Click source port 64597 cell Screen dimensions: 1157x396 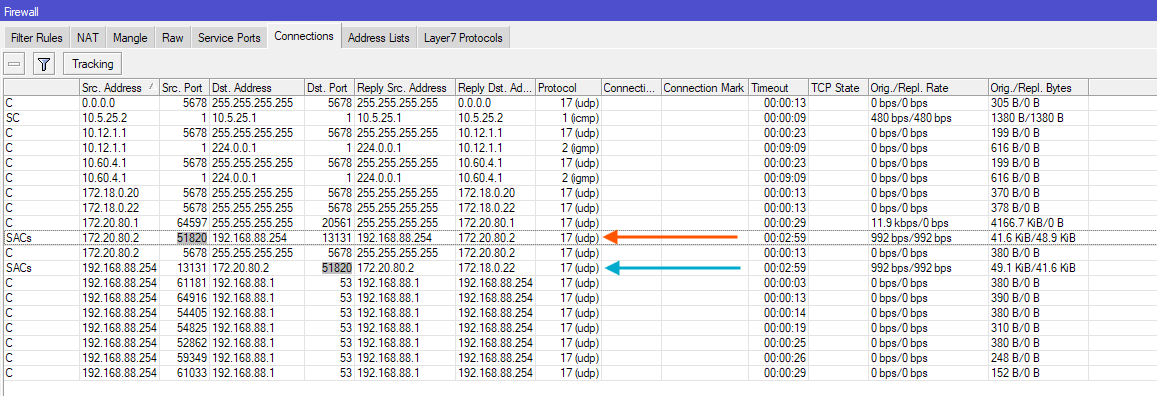[x=184, y=222]
